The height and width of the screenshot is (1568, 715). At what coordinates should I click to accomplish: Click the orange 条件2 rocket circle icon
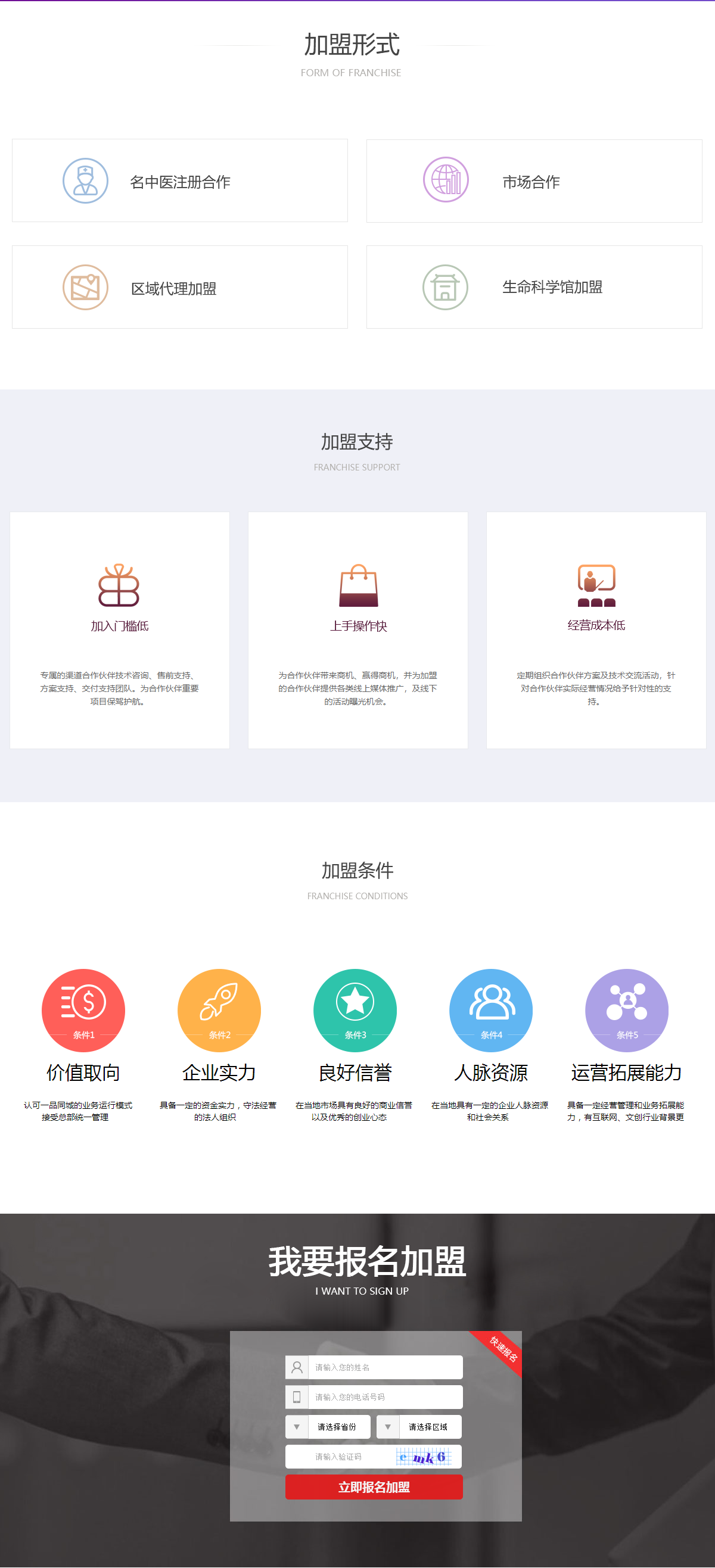(219, 1010)
